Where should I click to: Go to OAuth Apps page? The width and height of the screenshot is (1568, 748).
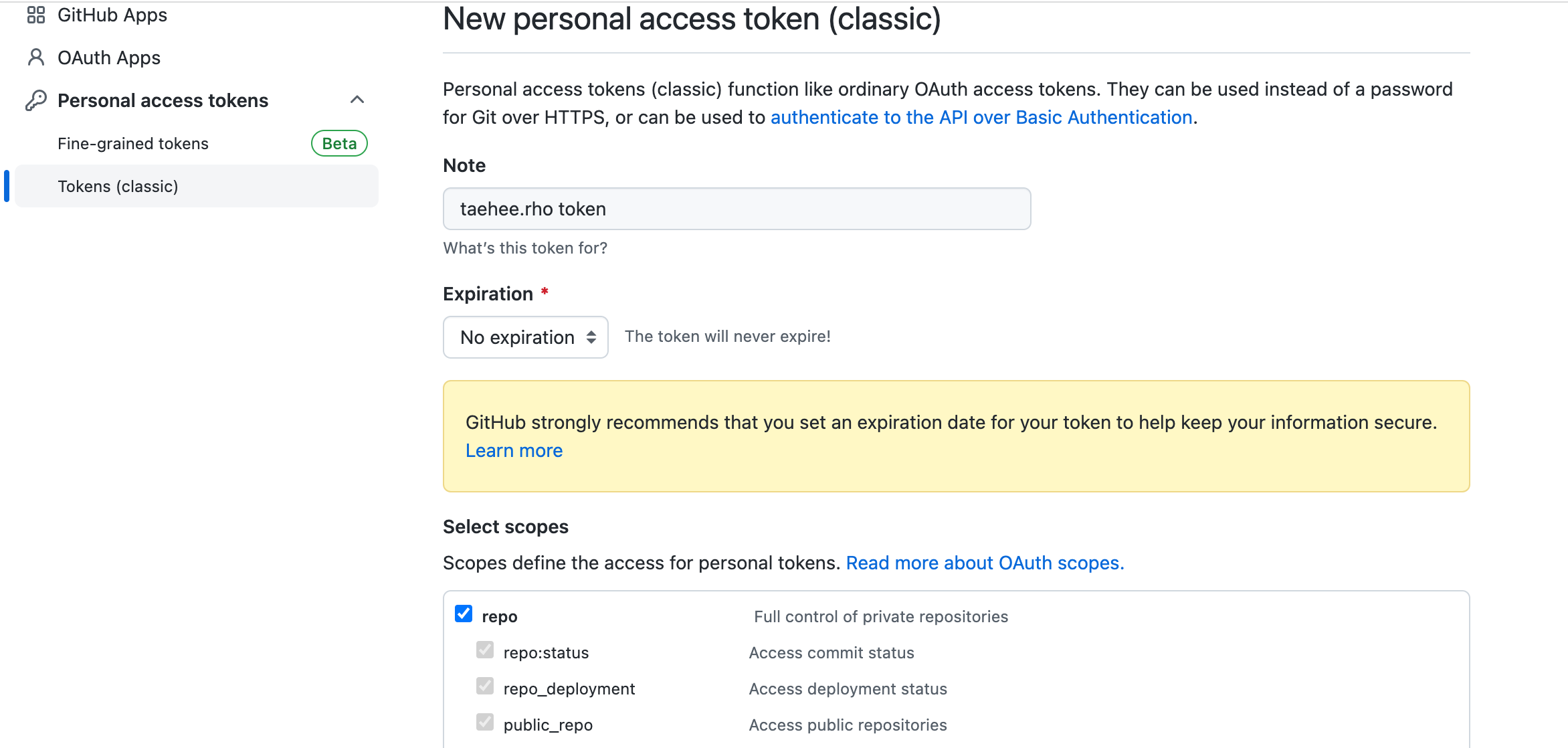coord(109,58)
